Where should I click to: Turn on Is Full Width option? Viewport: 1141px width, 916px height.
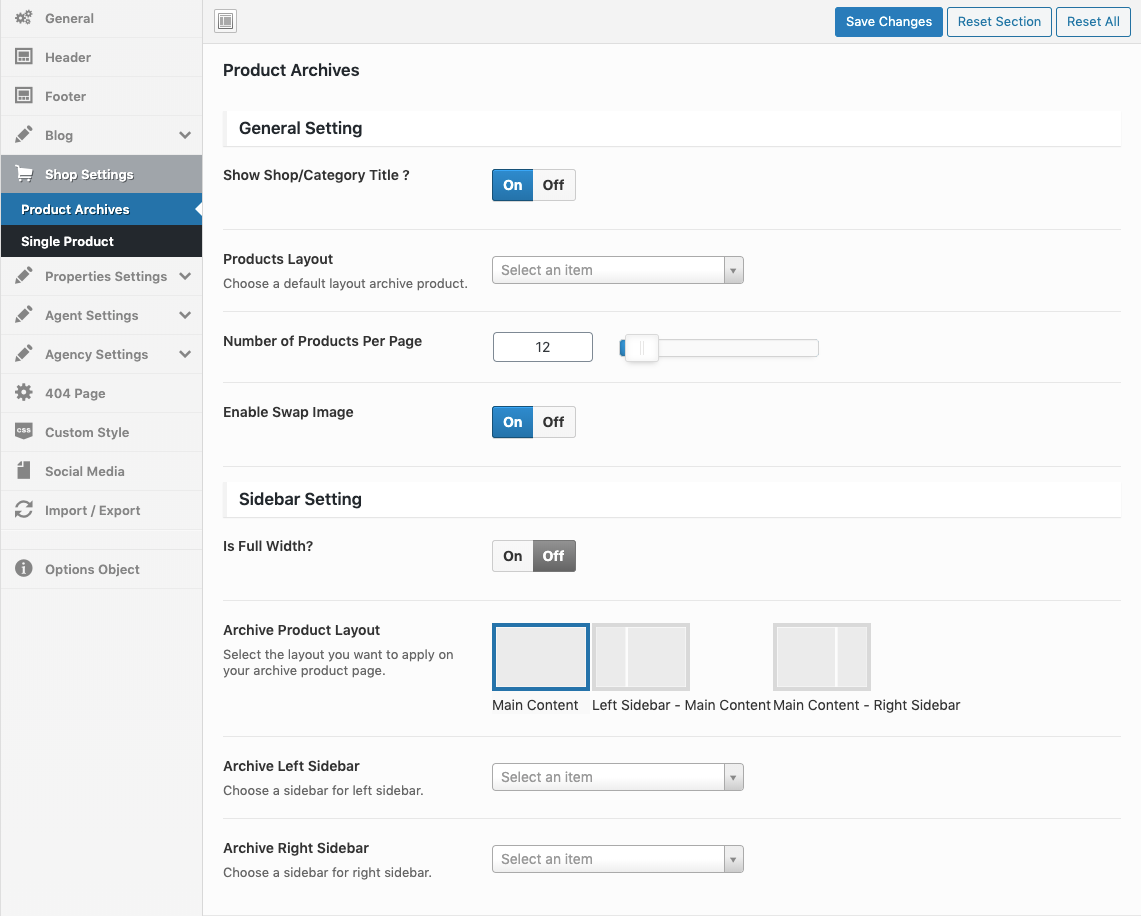513,556
